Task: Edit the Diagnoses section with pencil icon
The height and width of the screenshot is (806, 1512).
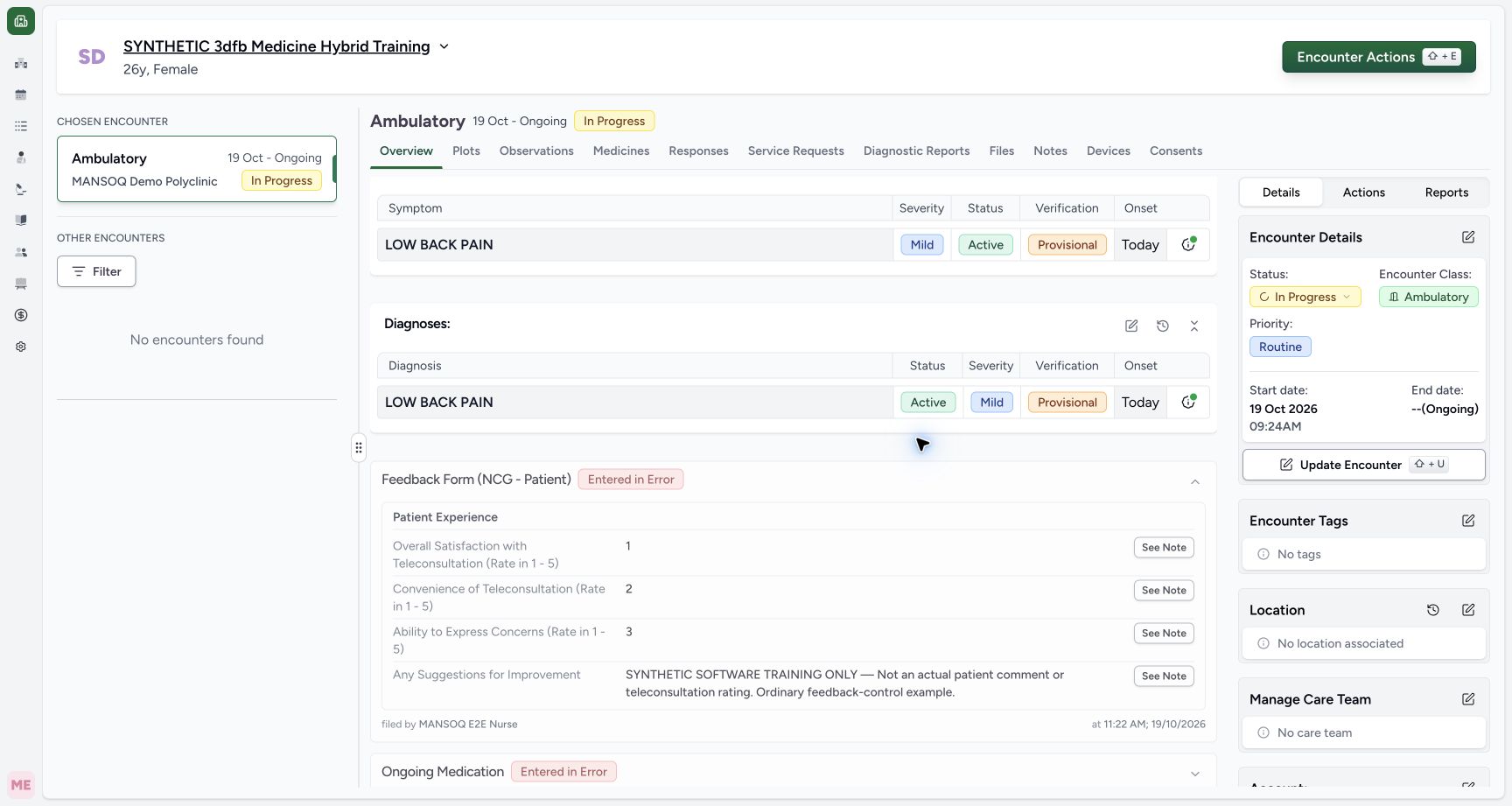Action: point(1131,326)
